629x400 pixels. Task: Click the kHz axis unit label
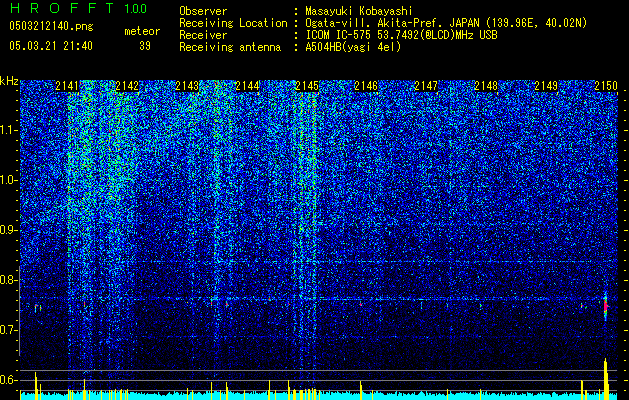pos(9,81)
